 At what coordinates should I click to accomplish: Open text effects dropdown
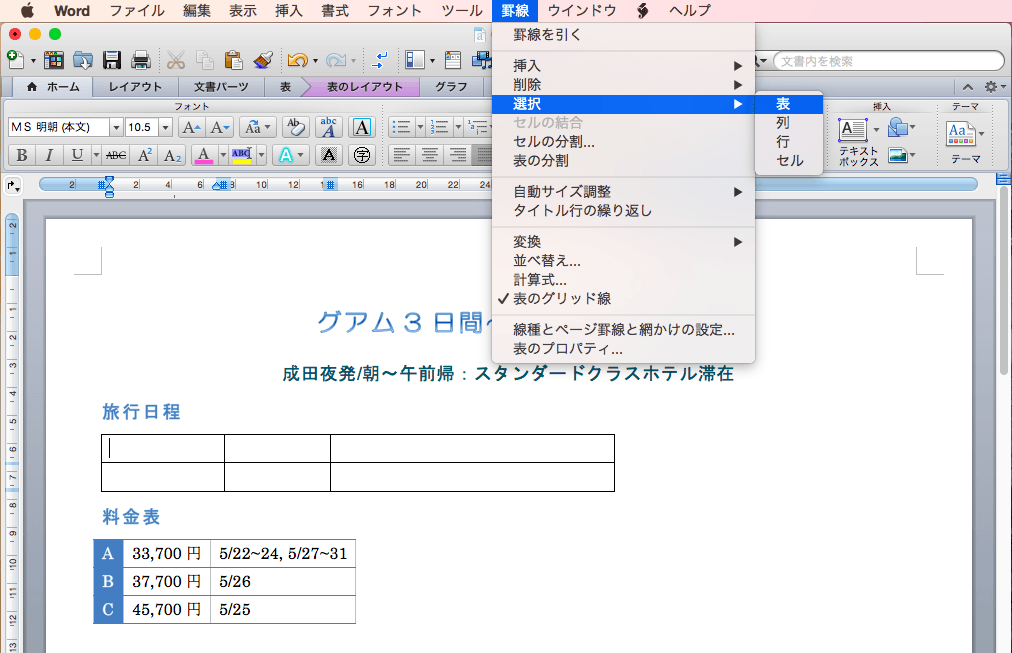pyautogui.click(x=290, y=155)
